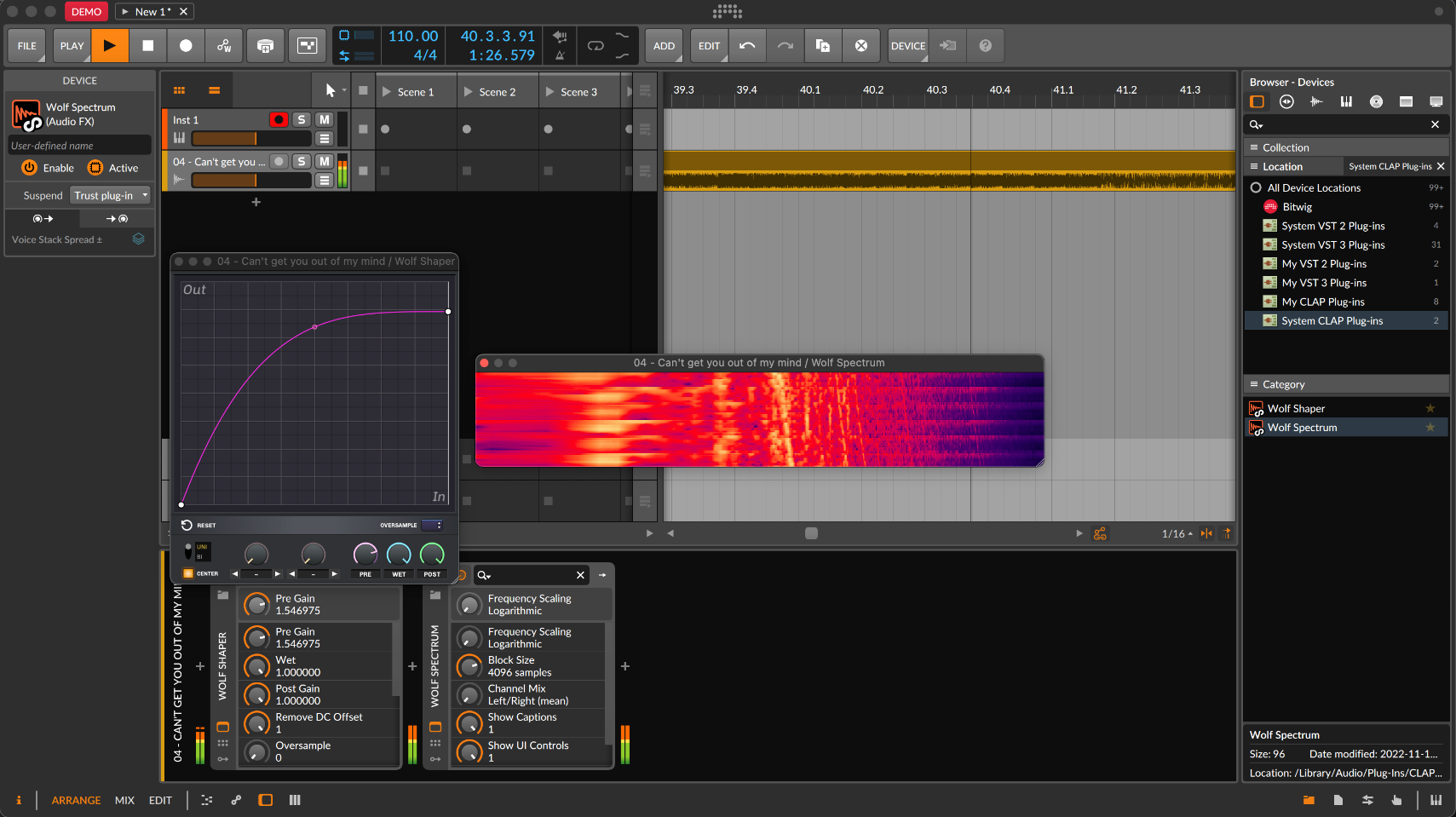The width and height of the screenshot is (1456, 817).
Task: Mute the Inst 1 track
Action: [325, 120]
